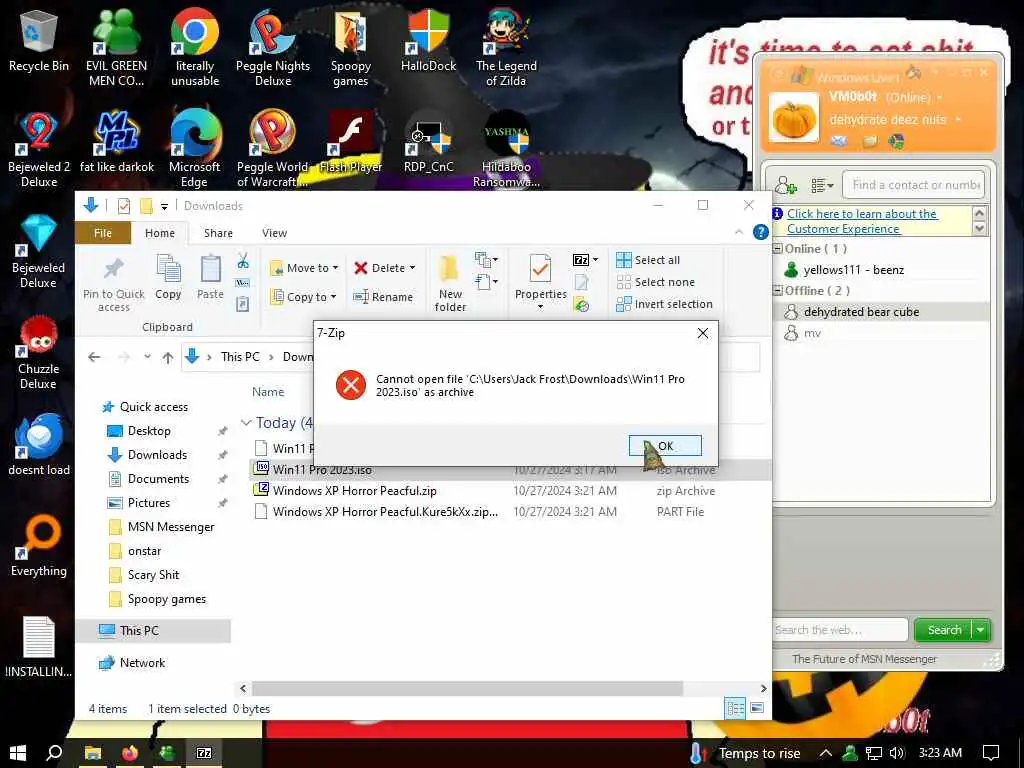Open recent locations dropdown arrow
This screenshot has height=768, width=1024.
point(148,357)
